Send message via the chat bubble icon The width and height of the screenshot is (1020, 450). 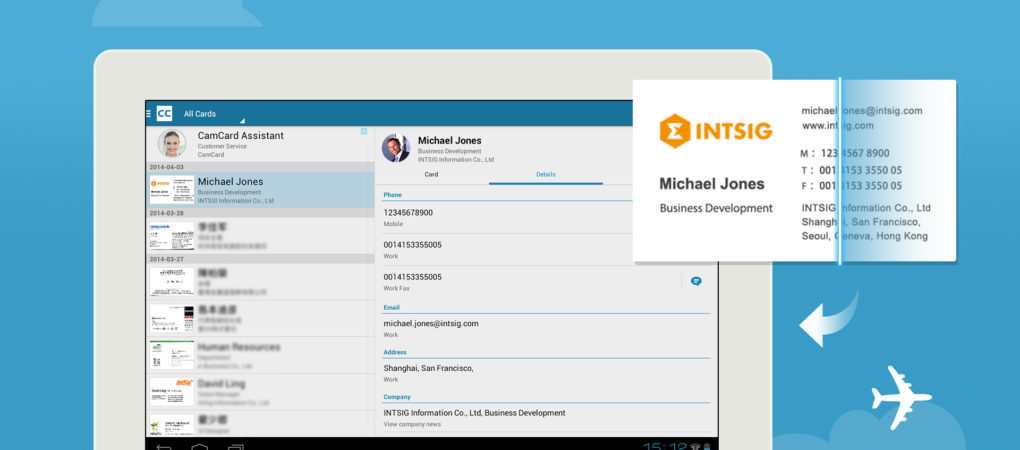696,281
